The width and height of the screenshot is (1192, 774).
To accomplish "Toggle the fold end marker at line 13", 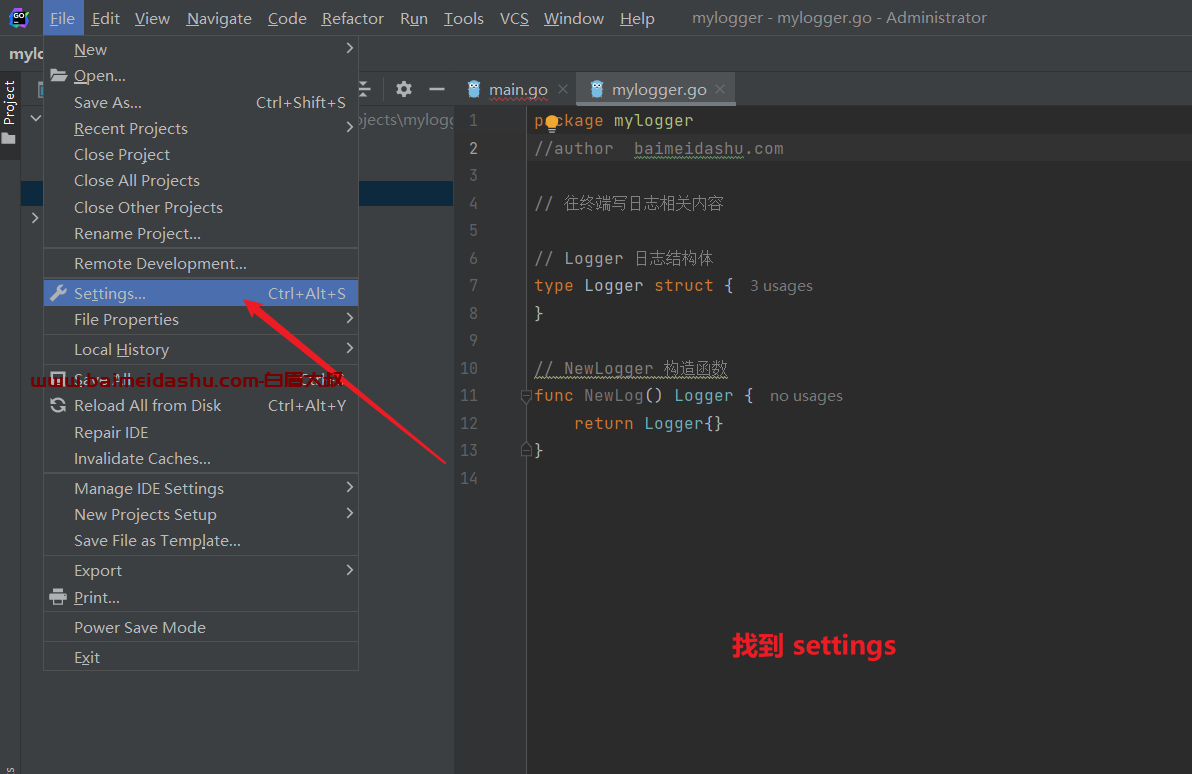I will [x=525, y=450].
